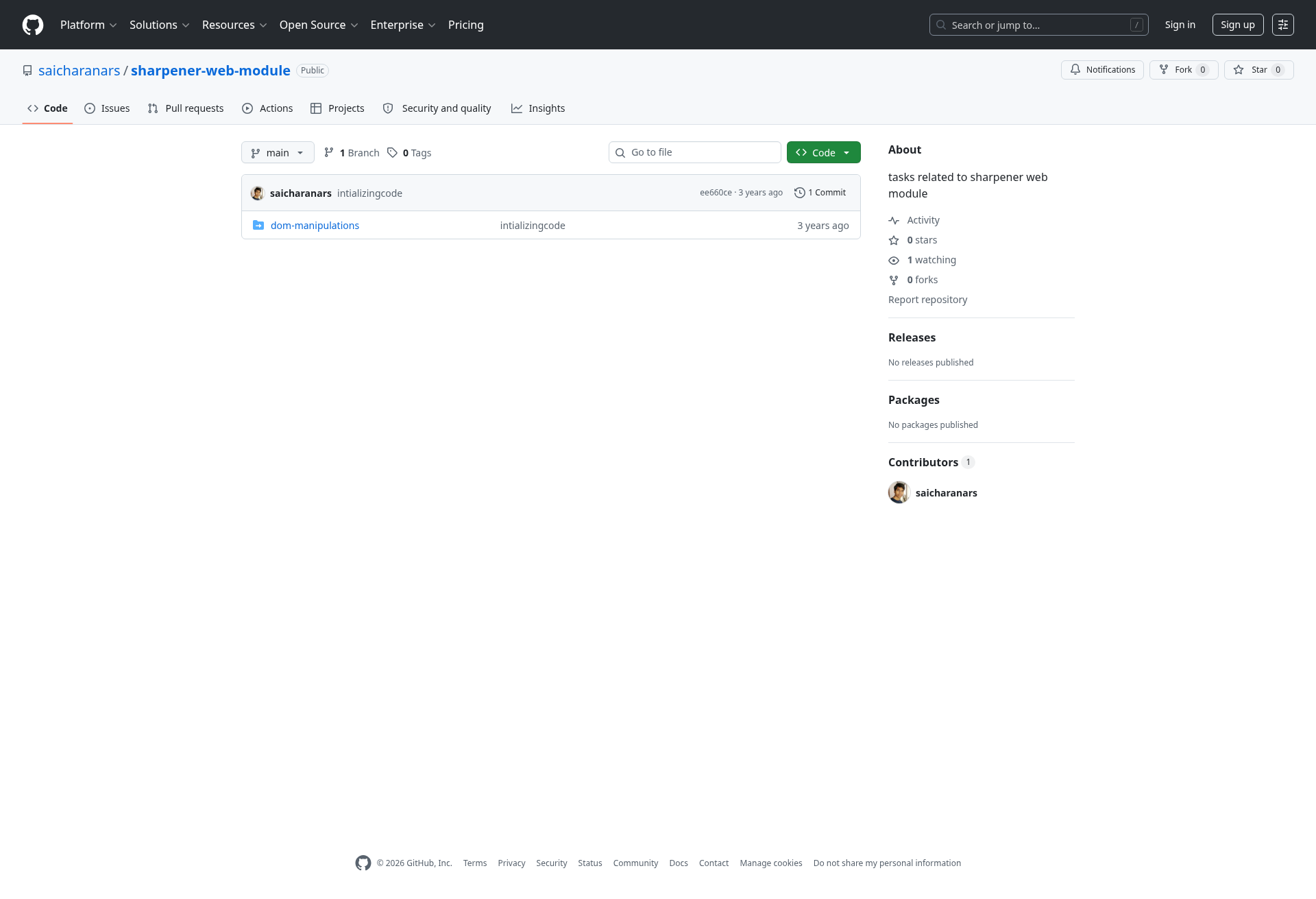Open the sharpener-web-module repository link
This screenshot has width=1316, height=899.
[210, 71]
